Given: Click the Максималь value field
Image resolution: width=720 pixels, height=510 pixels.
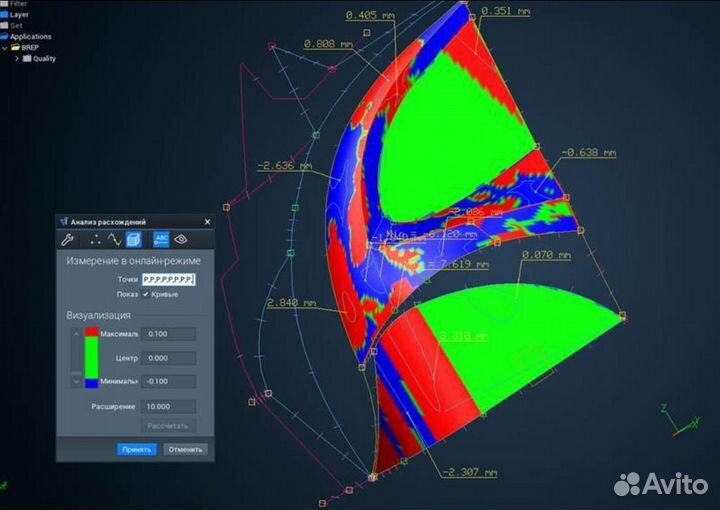Looking at the screenshot, I should click(x=168, y=333).
